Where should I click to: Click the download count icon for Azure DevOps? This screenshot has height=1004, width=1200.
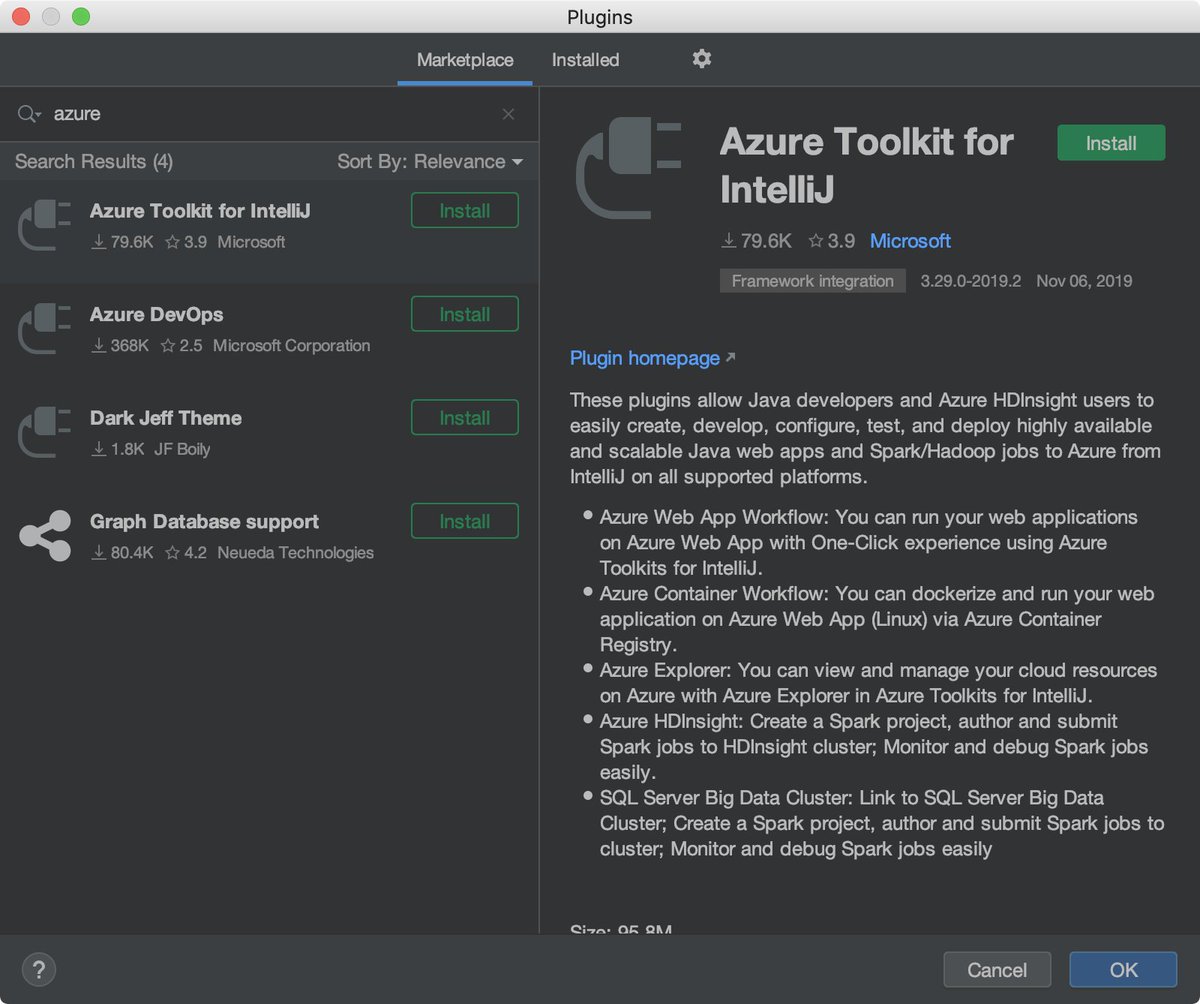(98, 346)
